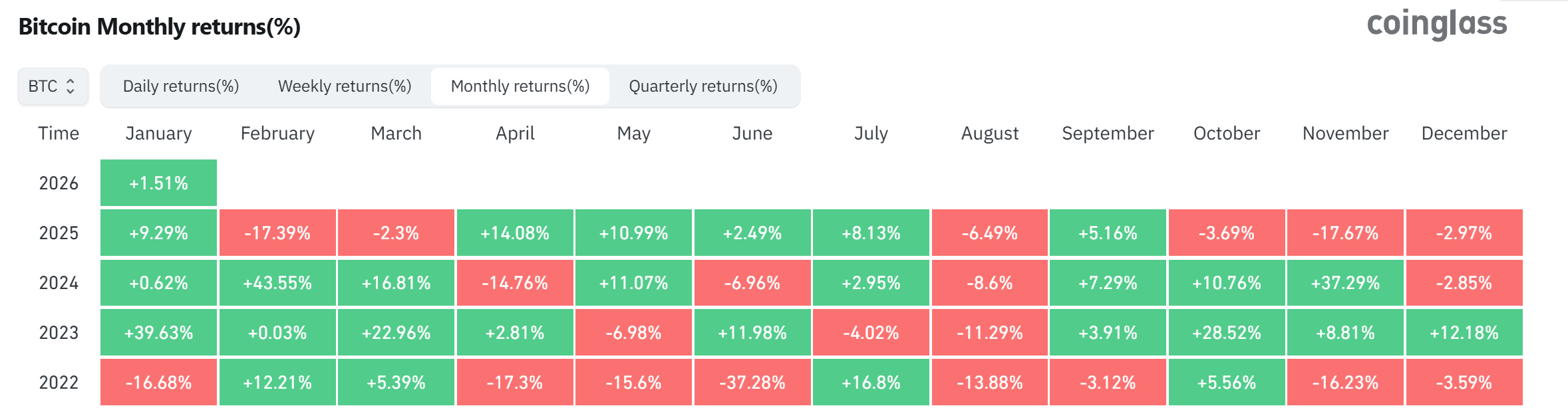Select the 2022 June -37.28% cell

point(752,382)
